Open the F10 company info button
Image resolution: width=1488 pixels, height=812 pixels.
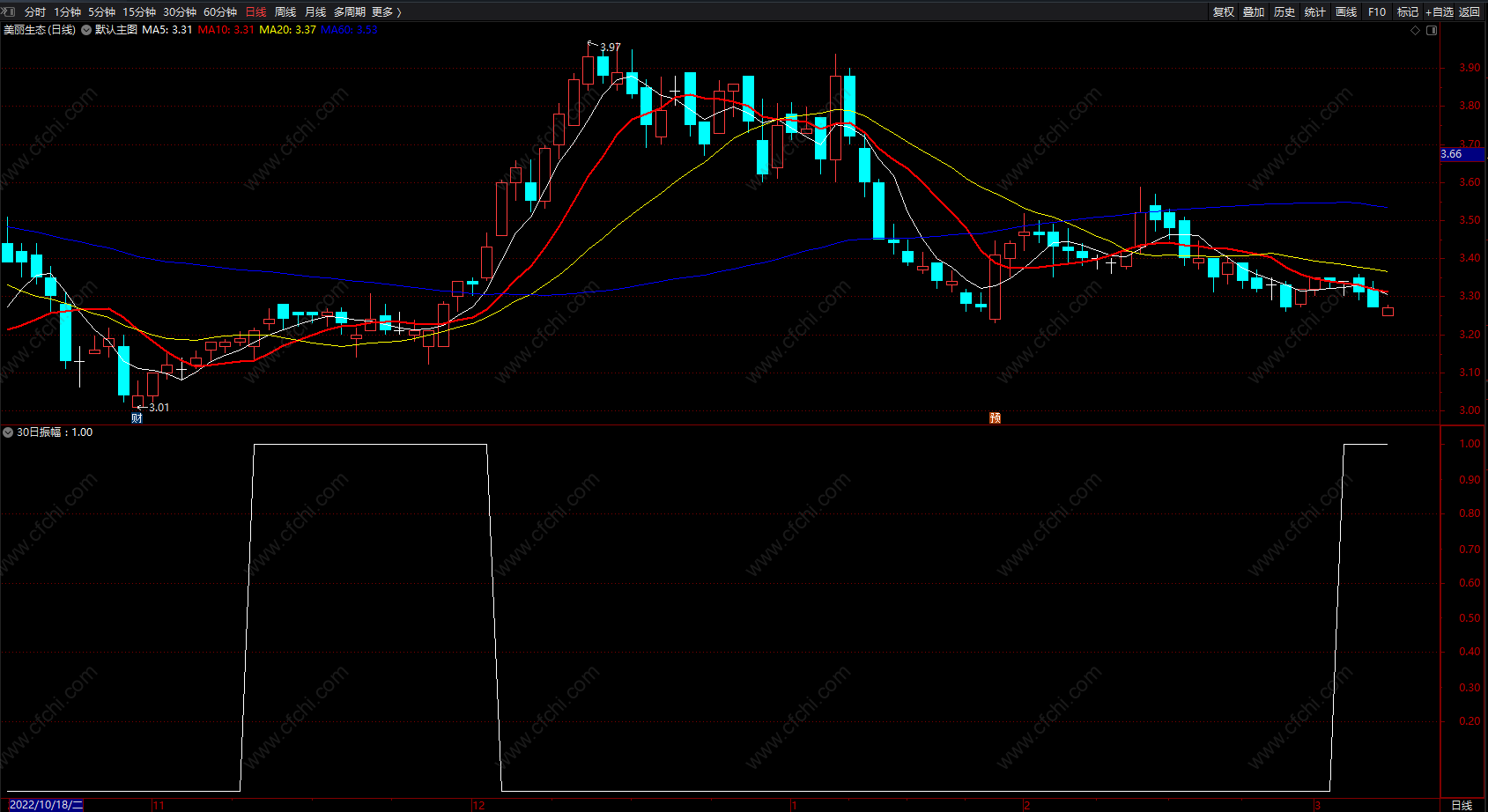[1377, 11]
